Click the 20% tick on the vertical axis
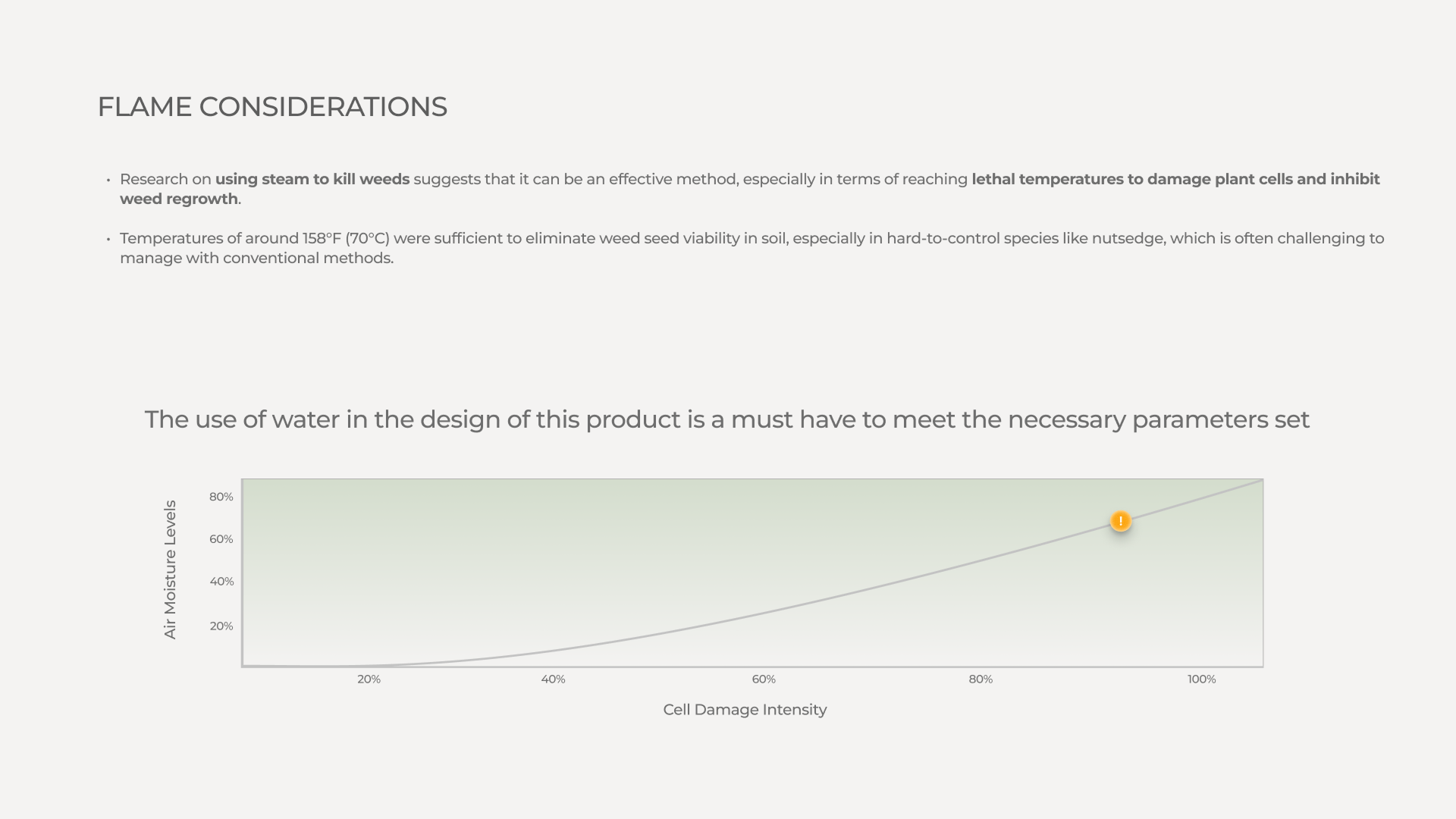Viewport: 1456px width, 819px height. point(221,626)
